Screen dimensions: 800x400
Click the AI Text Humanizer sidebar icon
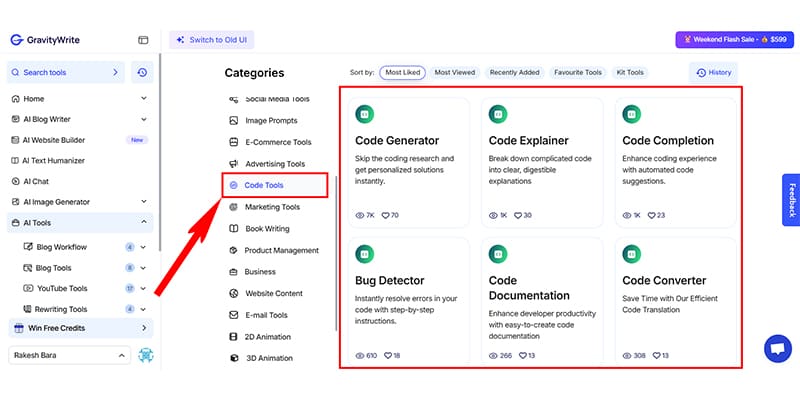coord(15,161)
